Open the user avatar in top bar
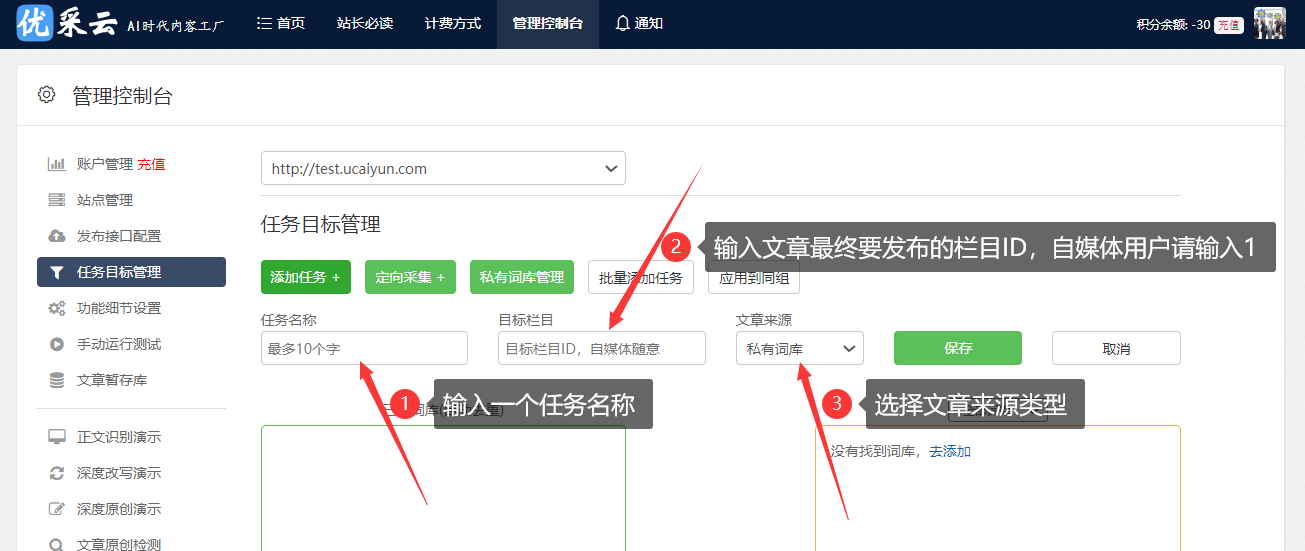The image size is (1305, 551). click(x=1269, y=24)
